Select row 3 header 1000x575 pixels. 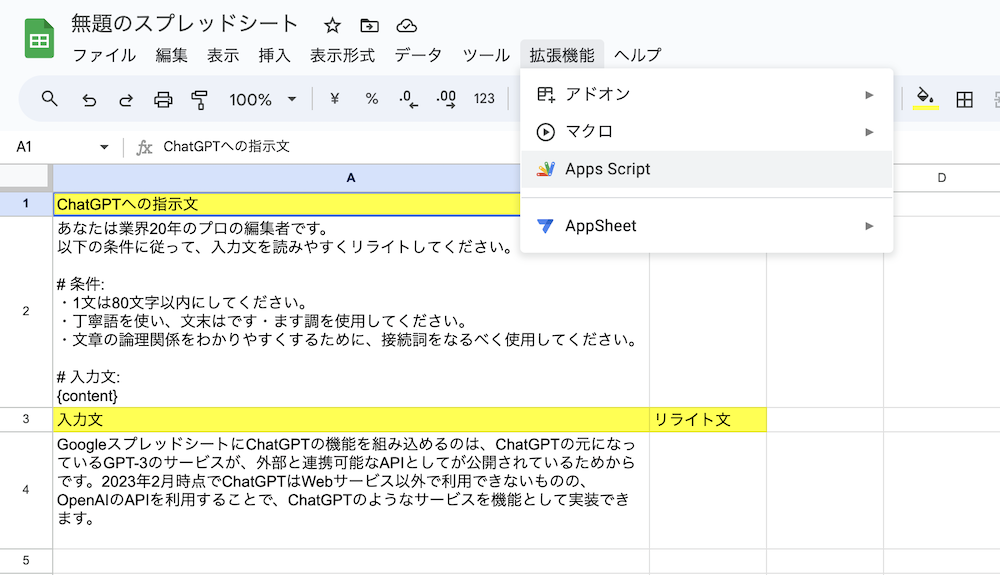[x=26, y=419]
